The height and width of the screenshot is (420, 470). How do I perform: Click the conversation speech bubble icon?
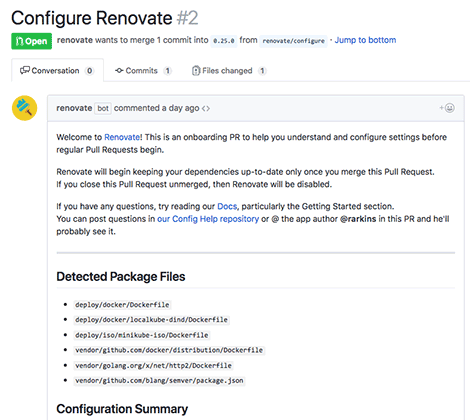[x=25, y=70]
